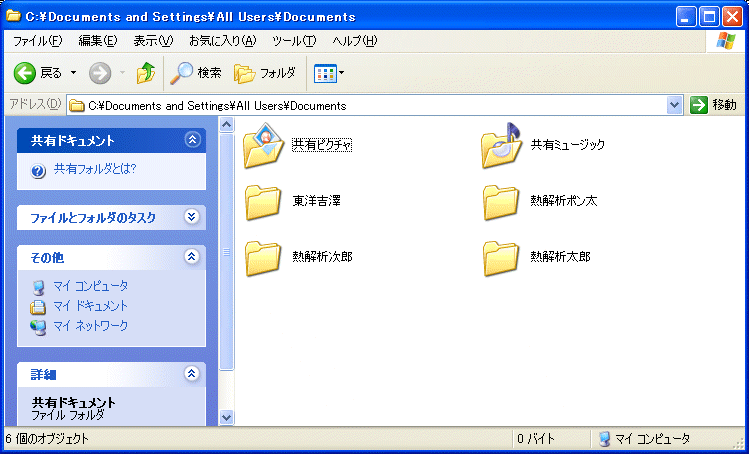This screenshot has width=749, height=454.
Task: Open the Forward button history dropdown arrow
Action: click(123, 73)
